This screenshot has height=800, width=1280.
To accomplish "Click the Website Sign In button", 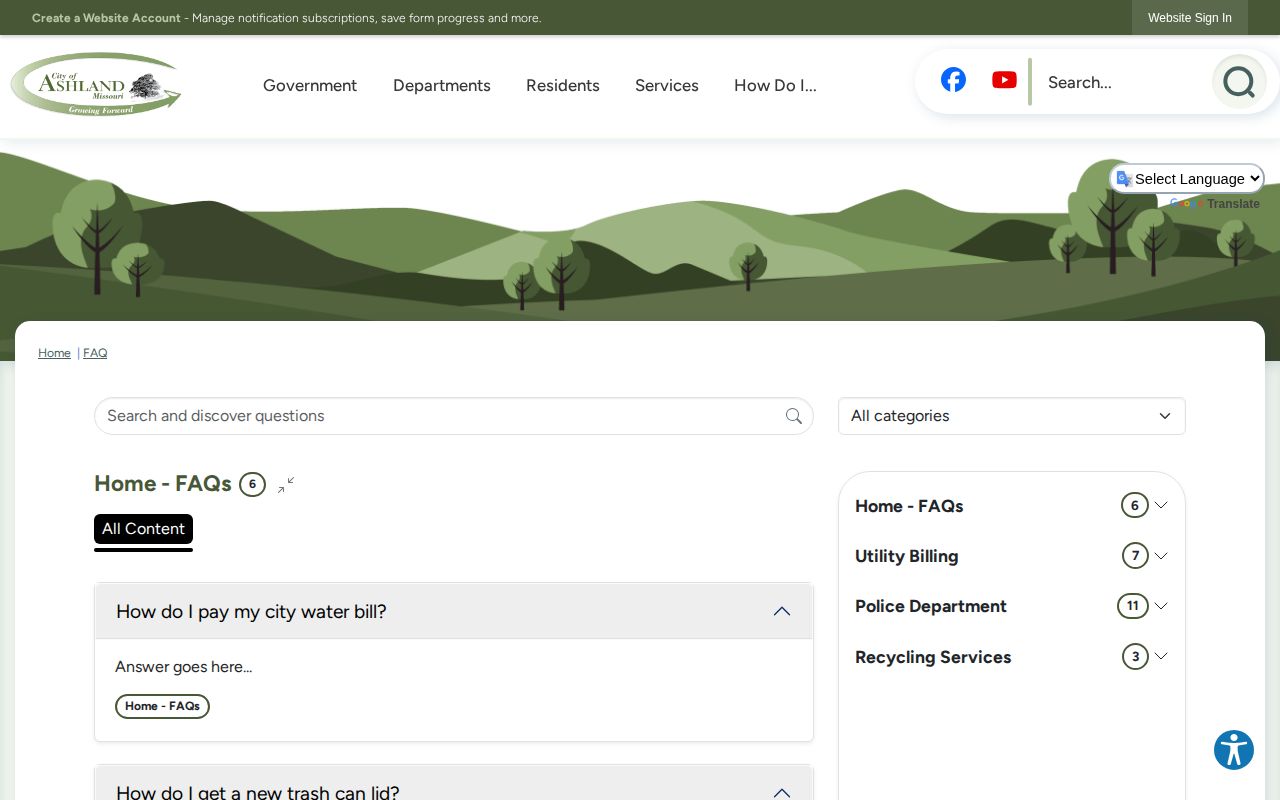I will click(x=1190, y=18).
